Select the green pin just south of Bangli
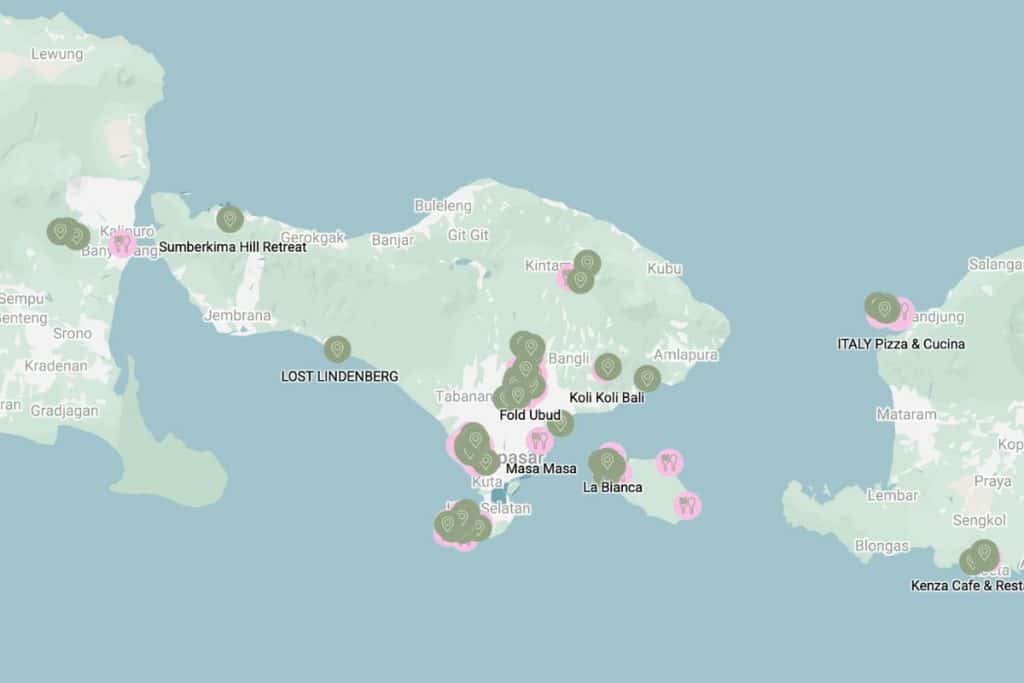 click(x=607, y=367)
